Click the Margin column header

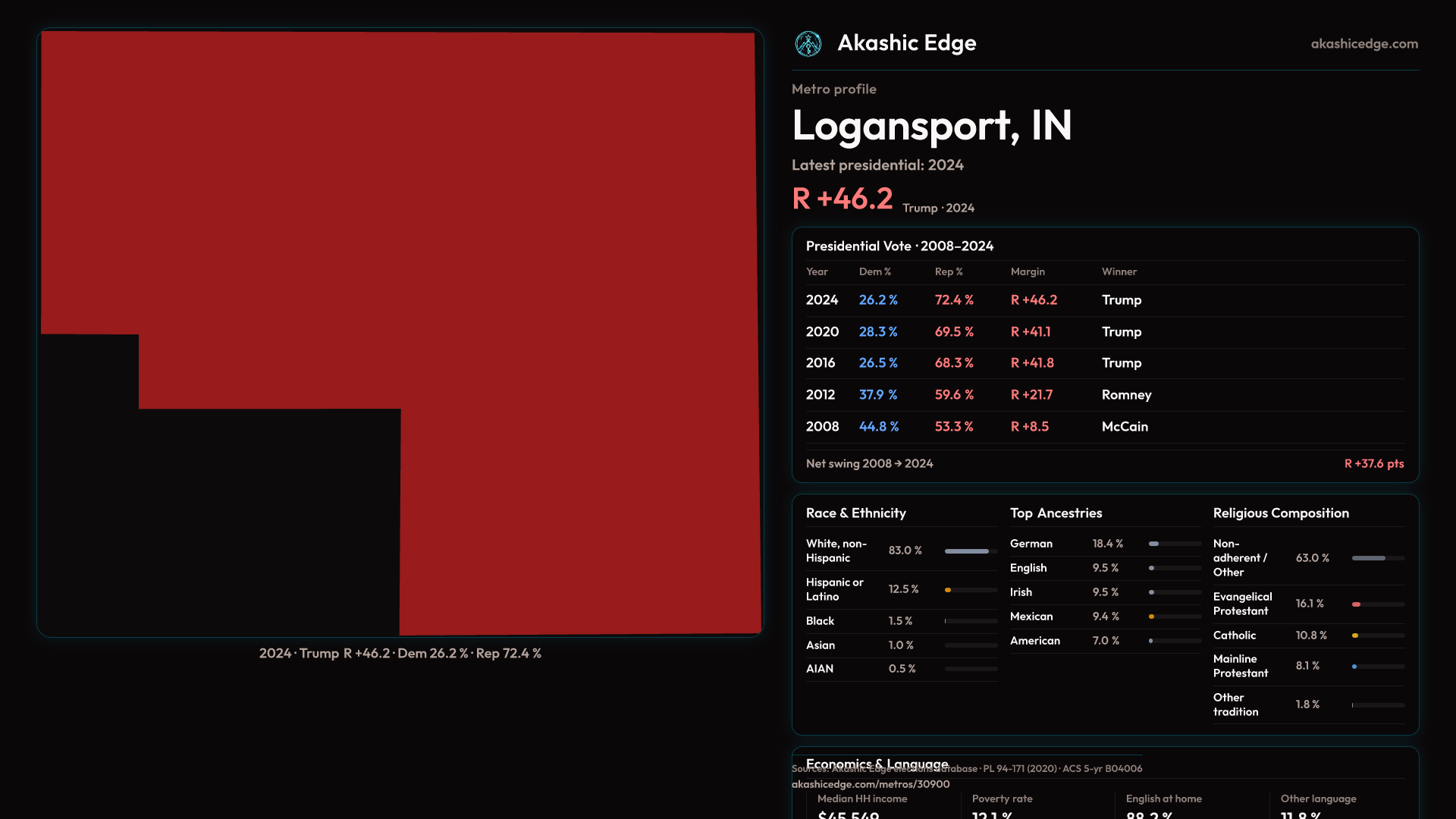pos(1027,271)
